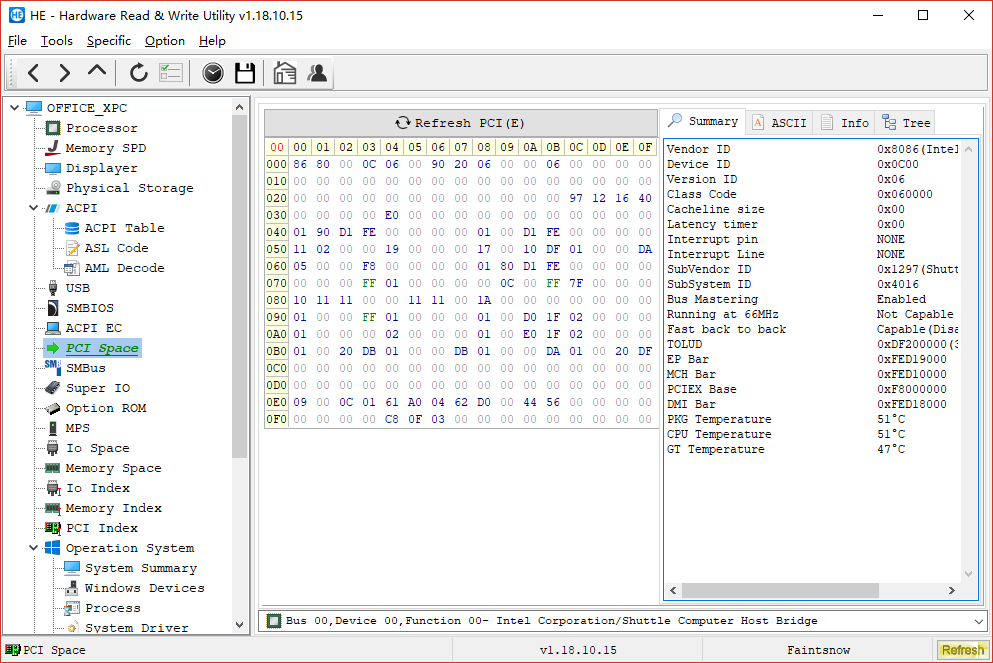The image size is (993, 663).
Task: Click the floppy disk Save icon
Action: point(244,73)
